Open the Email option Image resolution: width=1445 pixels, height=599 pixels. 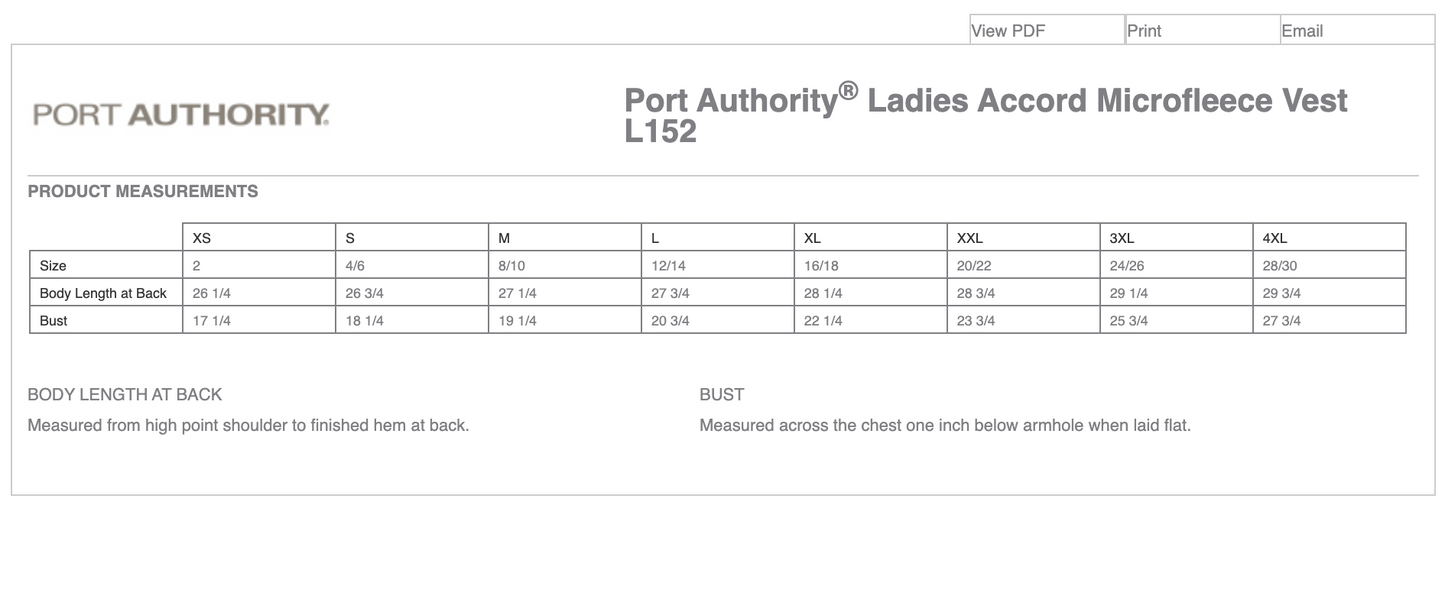(x=1304, y=30)
